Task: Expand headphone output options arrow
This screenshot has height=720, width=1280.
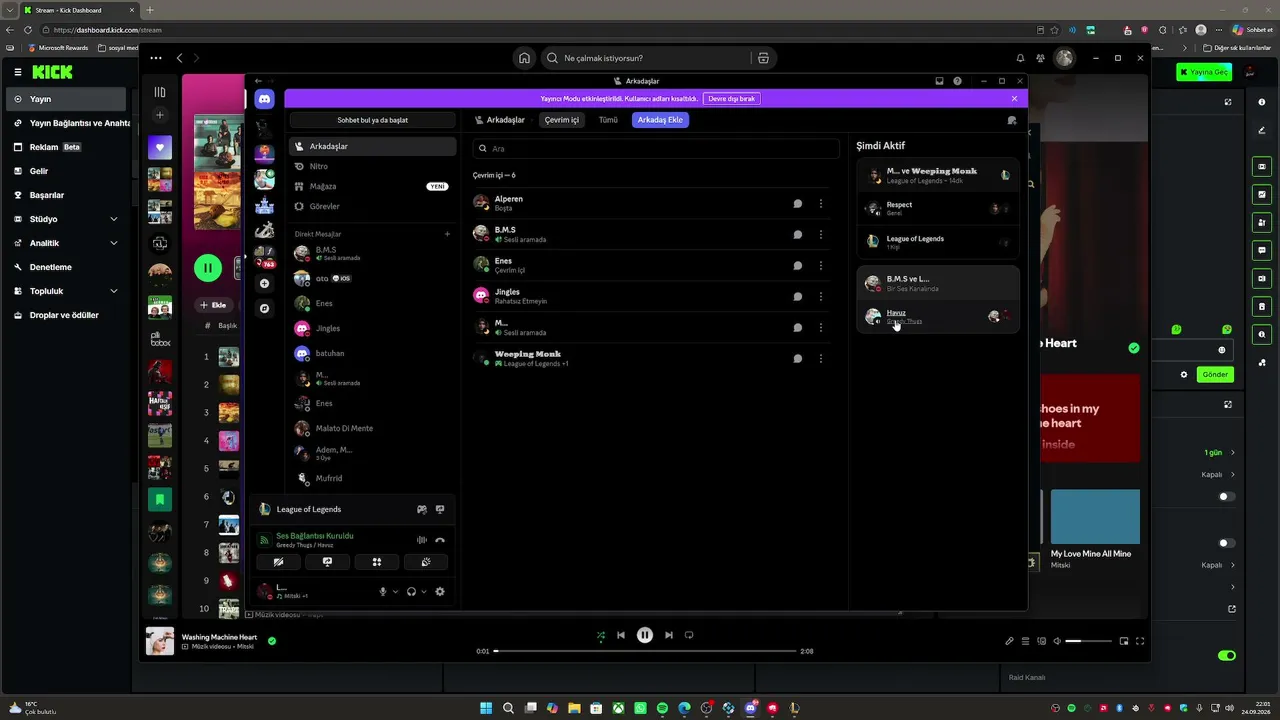Action: (424, 591)
